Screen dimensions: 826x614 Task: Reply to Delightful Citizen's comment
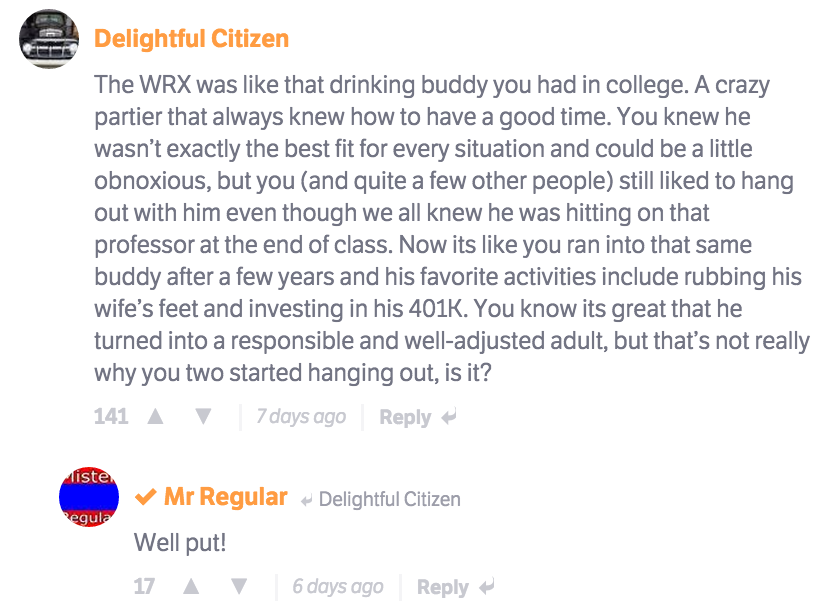405,418
